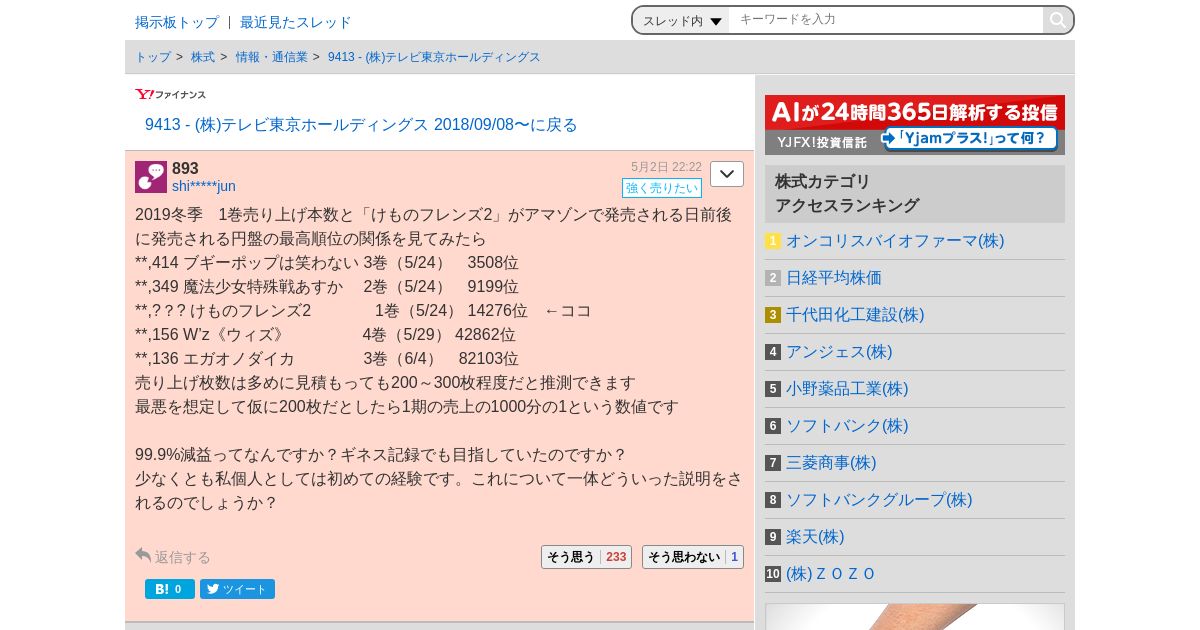Viewport: 1200px width, 630px height.
Task: Vote そう思う on the post
Action: (586, 557)
